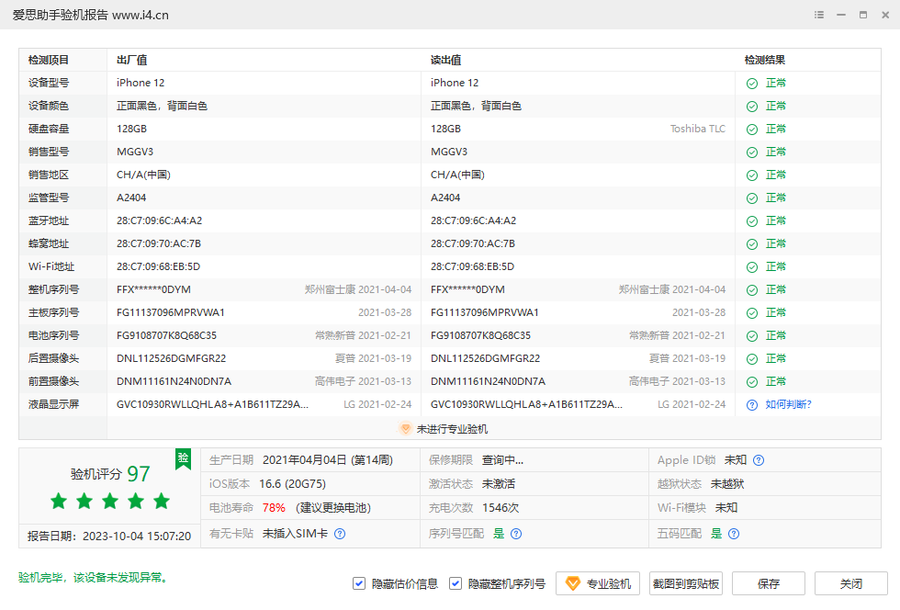This screenshot has width=900, height=610.
Task: Click the 报告日期 2023-10-04 15:07:20 text
Action: coord(109,537)
